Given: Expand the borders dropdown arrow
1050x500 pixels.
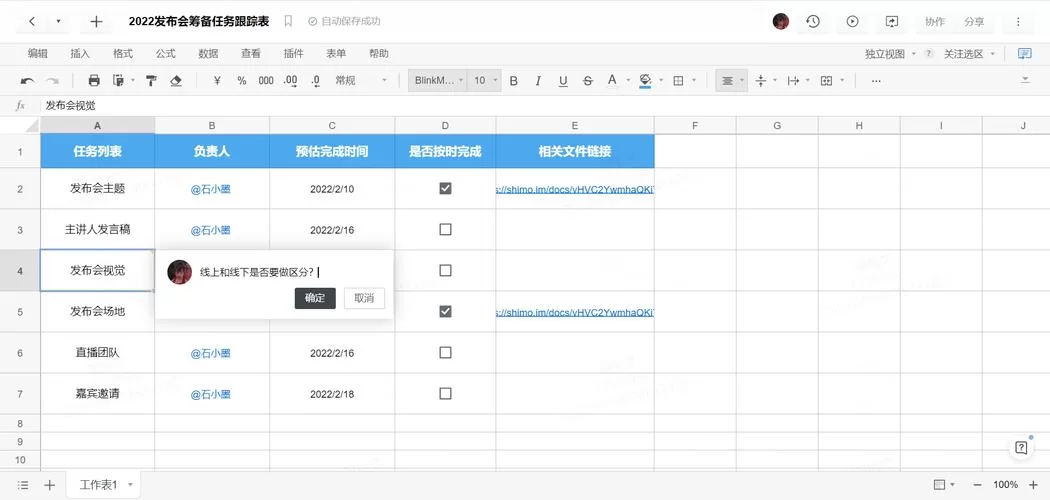Looking at the screenshot, I should click(694, 80).
